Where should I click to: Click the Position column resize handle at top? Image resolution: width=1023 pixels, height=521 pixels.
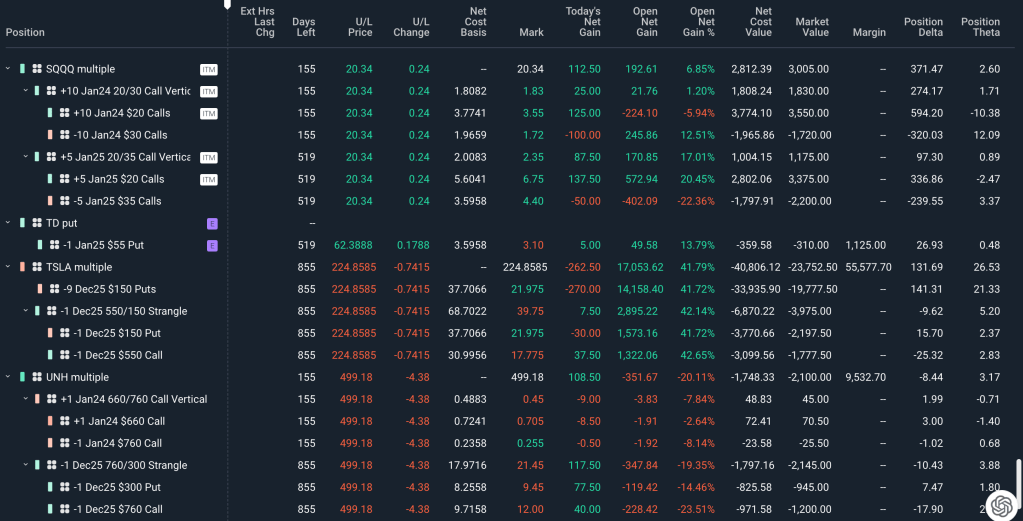227,5
